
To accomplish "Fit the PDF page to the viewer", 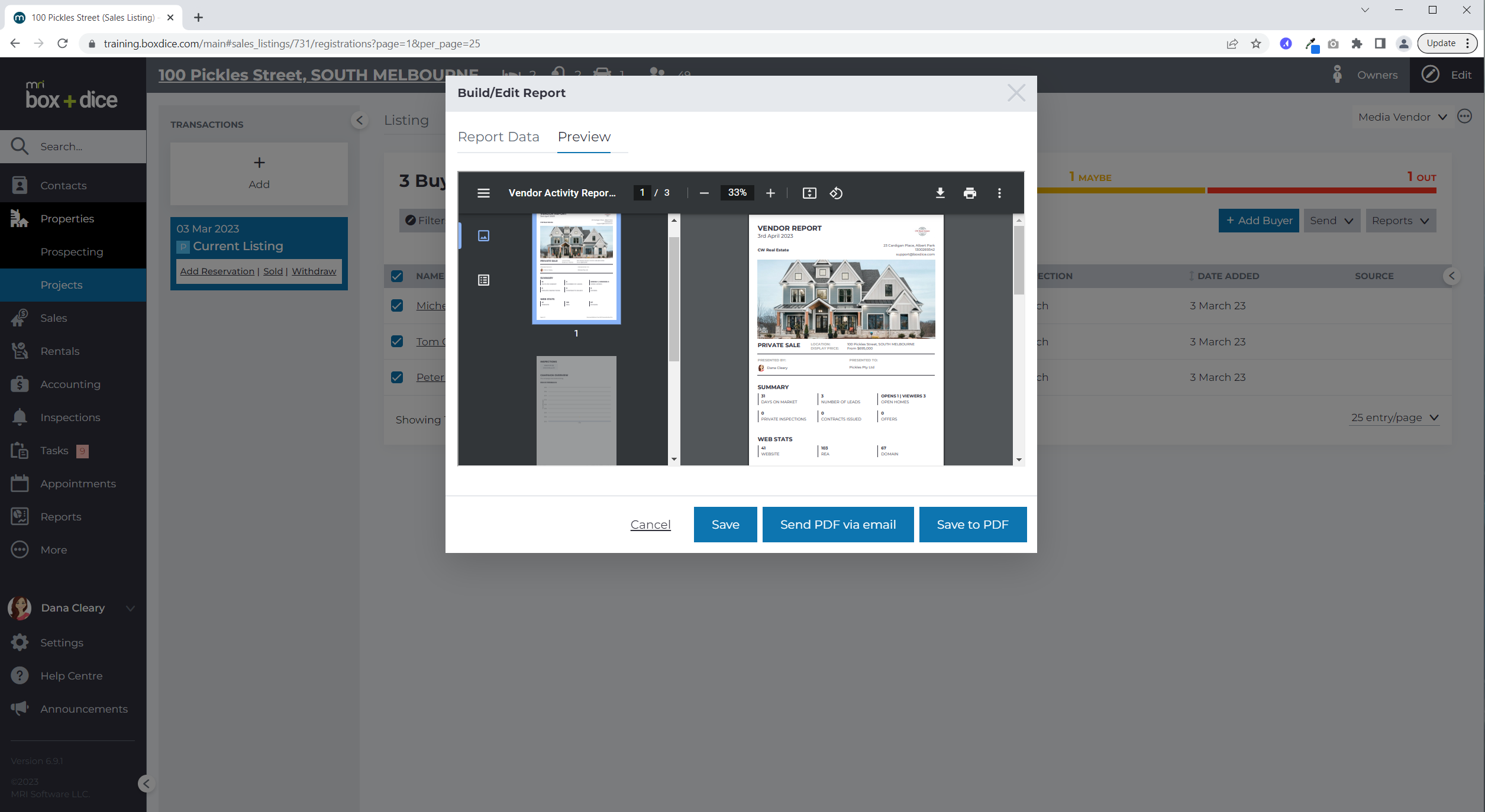I will tap(809, 193).
